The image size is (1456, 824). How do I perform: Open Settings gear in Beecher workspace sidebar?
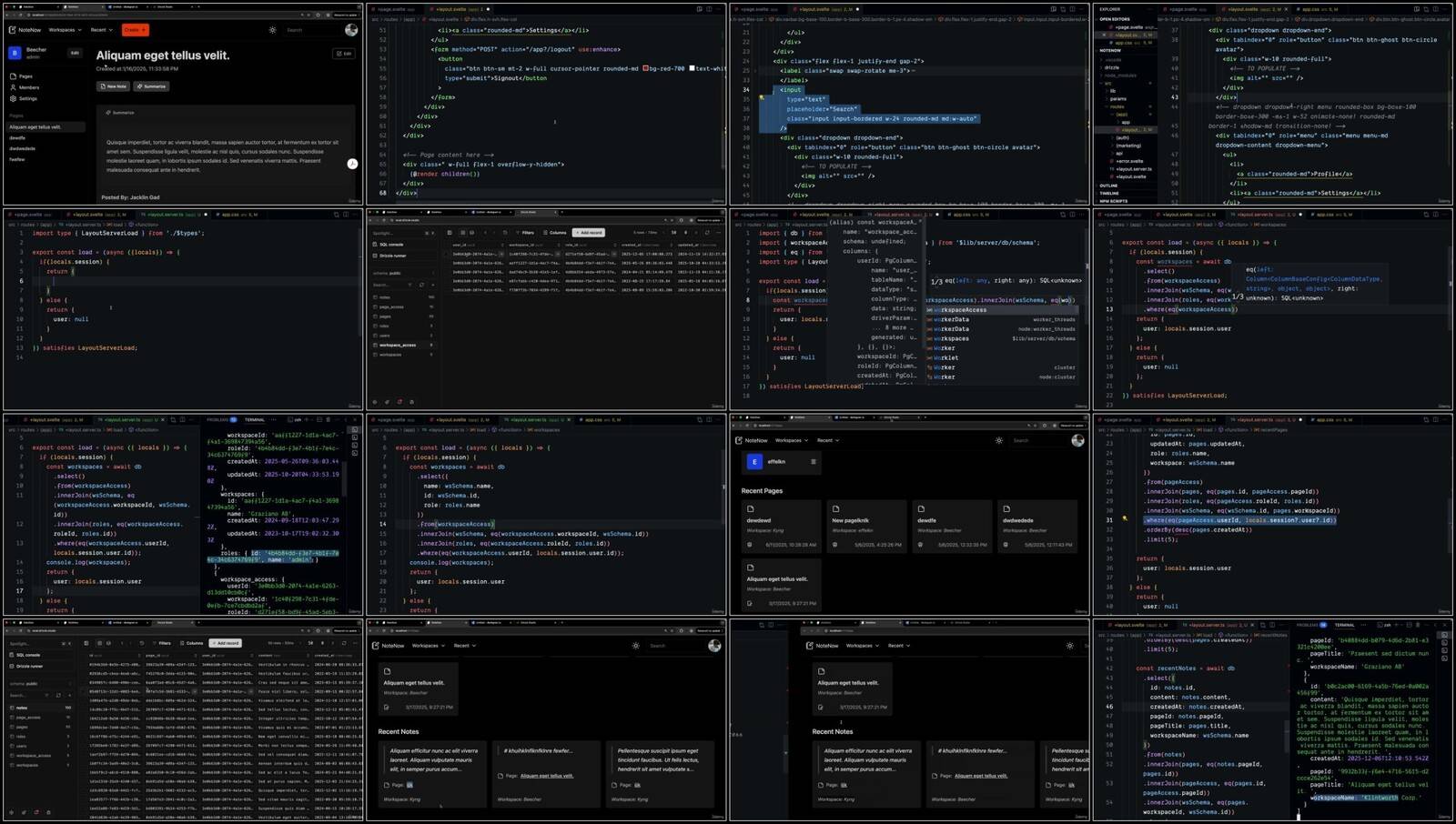pos(13,98)
